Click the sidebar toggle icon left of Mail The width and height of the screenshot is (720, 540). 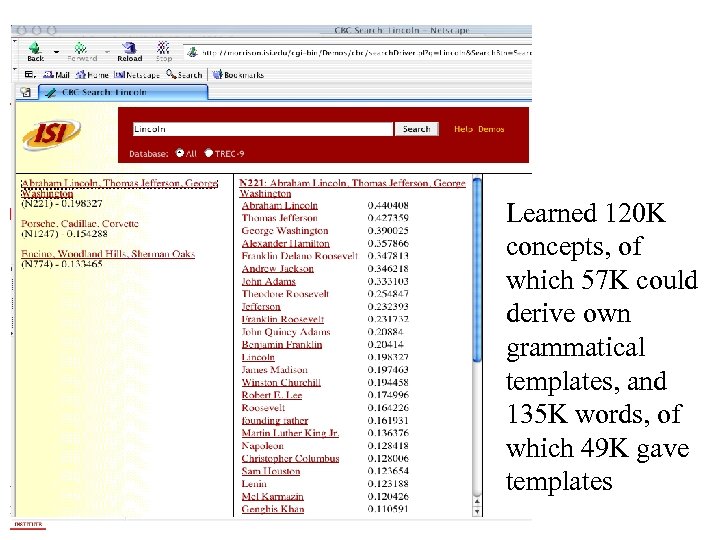(30, 74)
